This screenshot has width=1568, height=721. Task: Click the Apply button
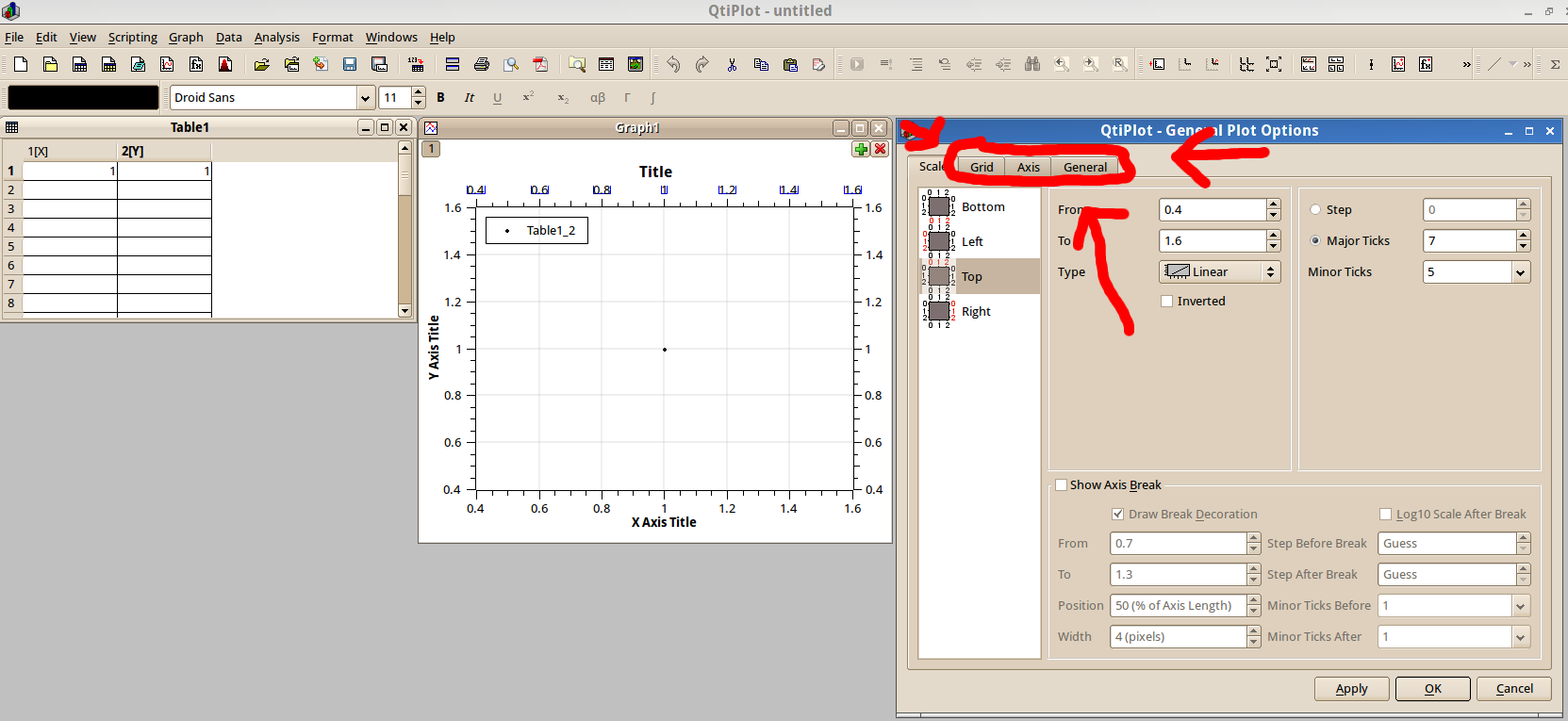point(1351,689)
